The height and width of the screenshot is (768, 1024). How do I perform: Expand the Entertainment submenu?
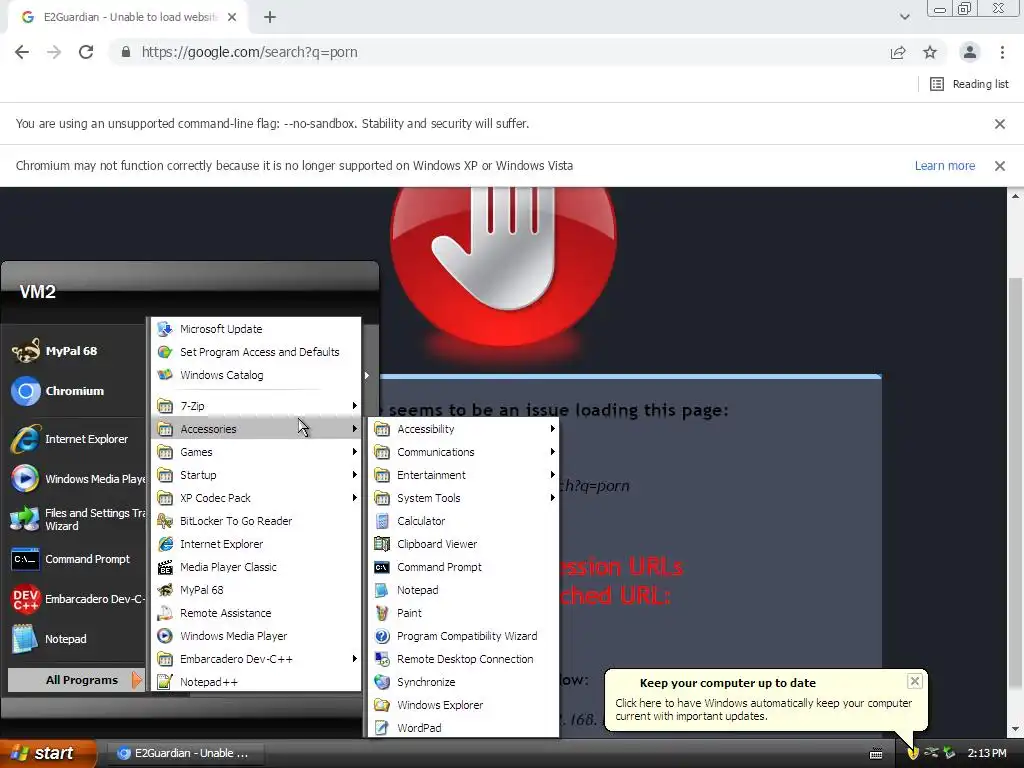[464, 475]
